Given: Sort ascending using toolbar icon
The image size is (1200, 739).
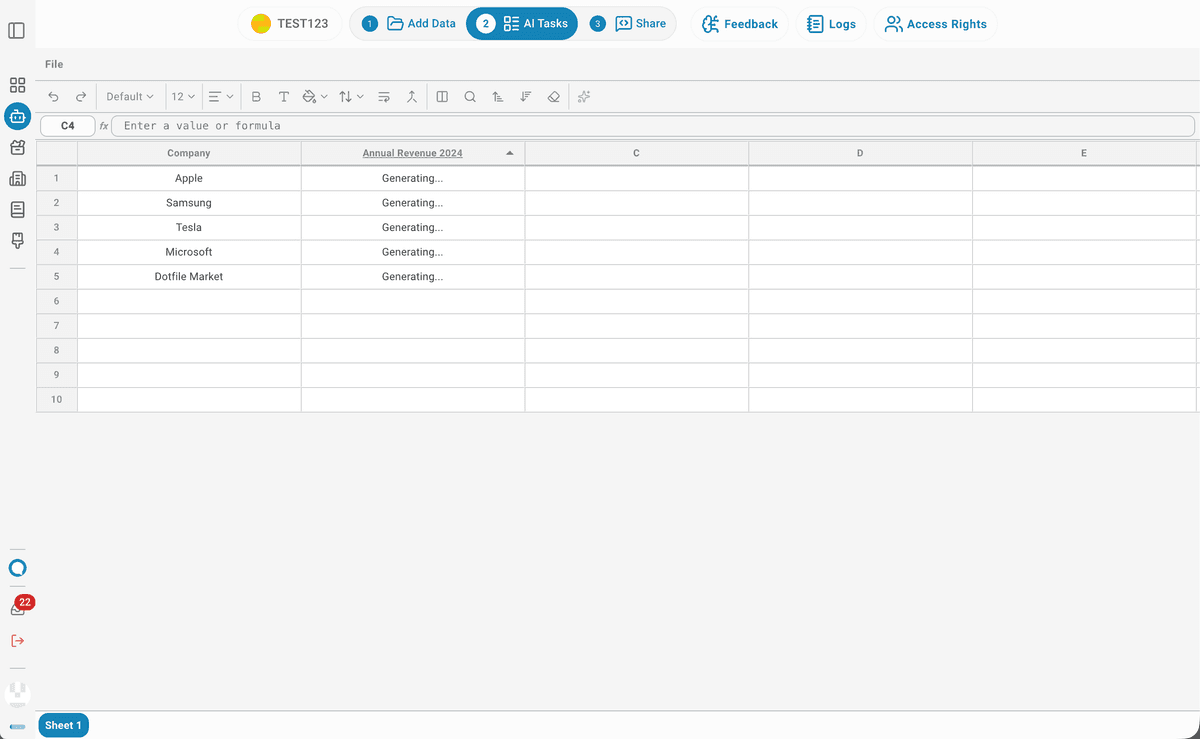Looking at the screenshot, I should tap(498, 97).
